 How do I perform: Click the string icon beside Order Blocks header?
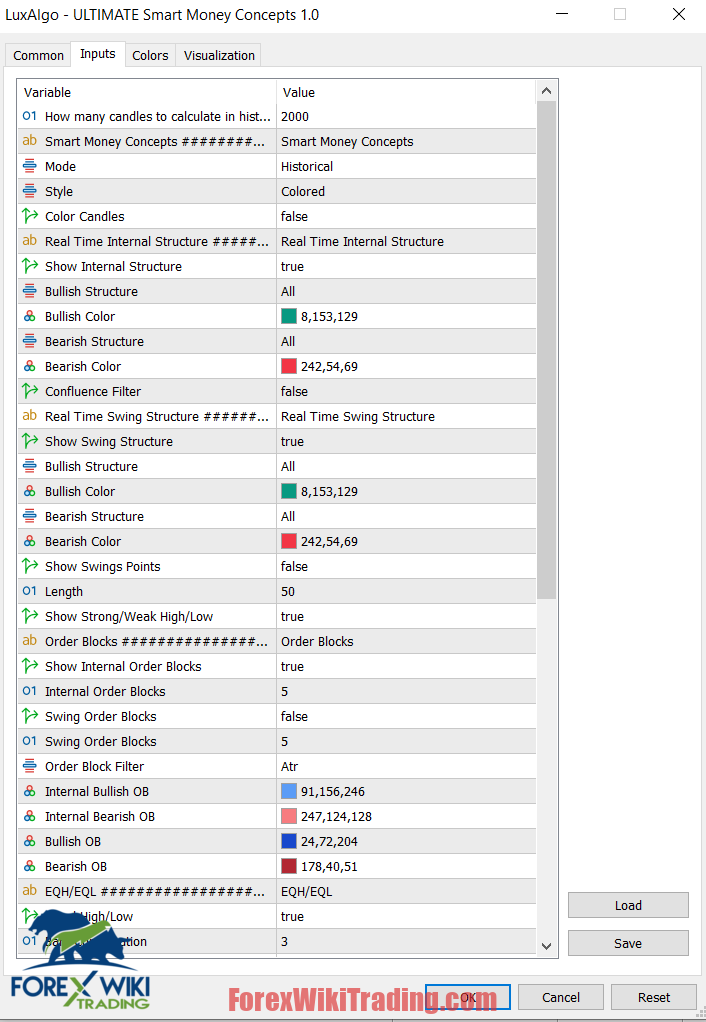[x=29, y=641]
